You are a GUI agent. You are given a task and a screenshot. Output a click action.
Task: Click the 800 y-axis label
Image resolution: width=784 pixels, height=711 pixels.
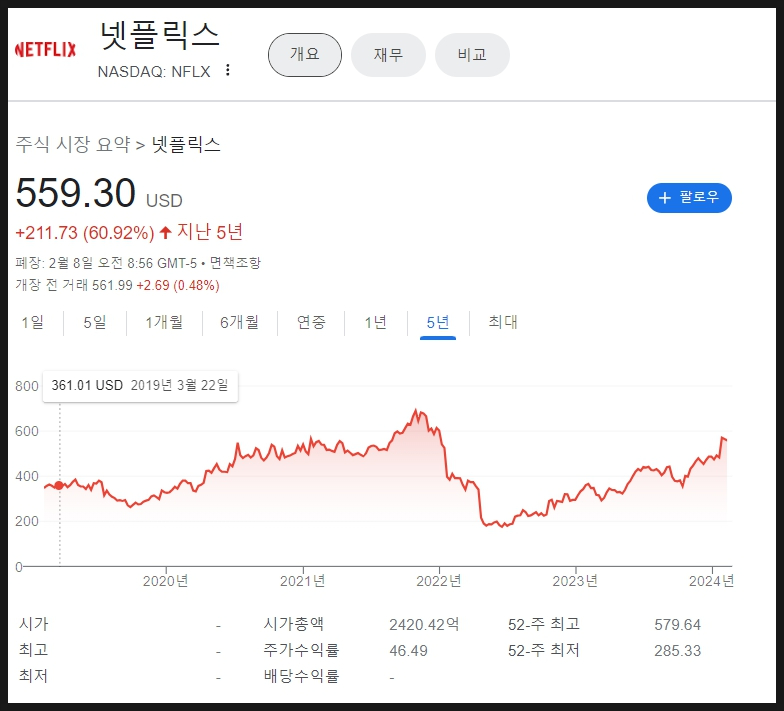pos(26,386)
